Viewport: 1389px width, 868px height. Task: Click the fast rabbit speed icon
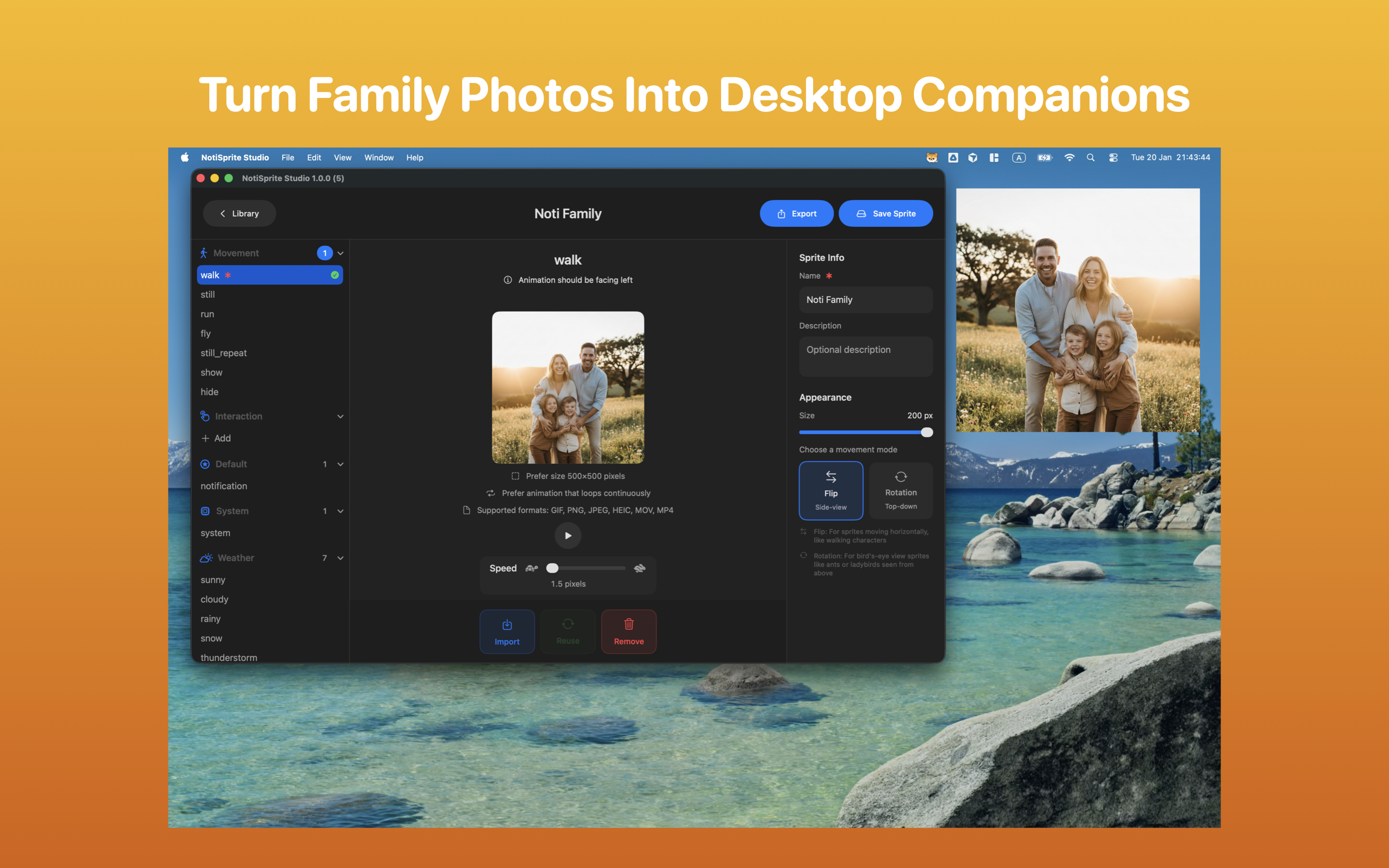pyautogui.click(x=640, y=569)
